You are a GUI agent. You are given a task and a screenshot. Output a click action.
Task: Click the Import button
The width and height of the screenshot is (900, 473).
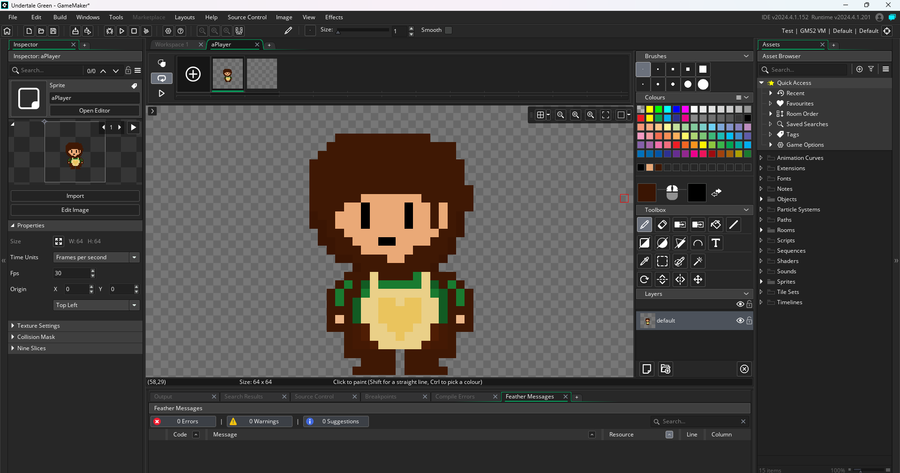[x=75, y=196]
